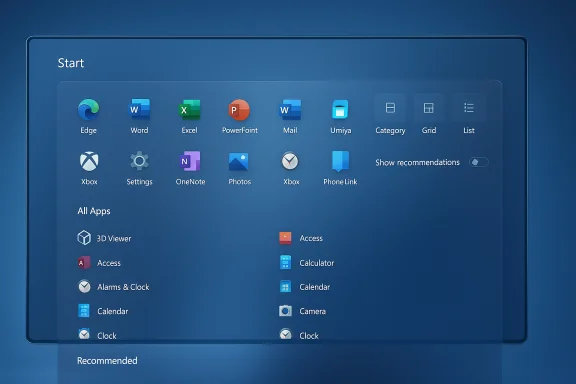Open Xbox app with the Xbox logo
This screenshot has width=576, height=384.
click(89, 168)
